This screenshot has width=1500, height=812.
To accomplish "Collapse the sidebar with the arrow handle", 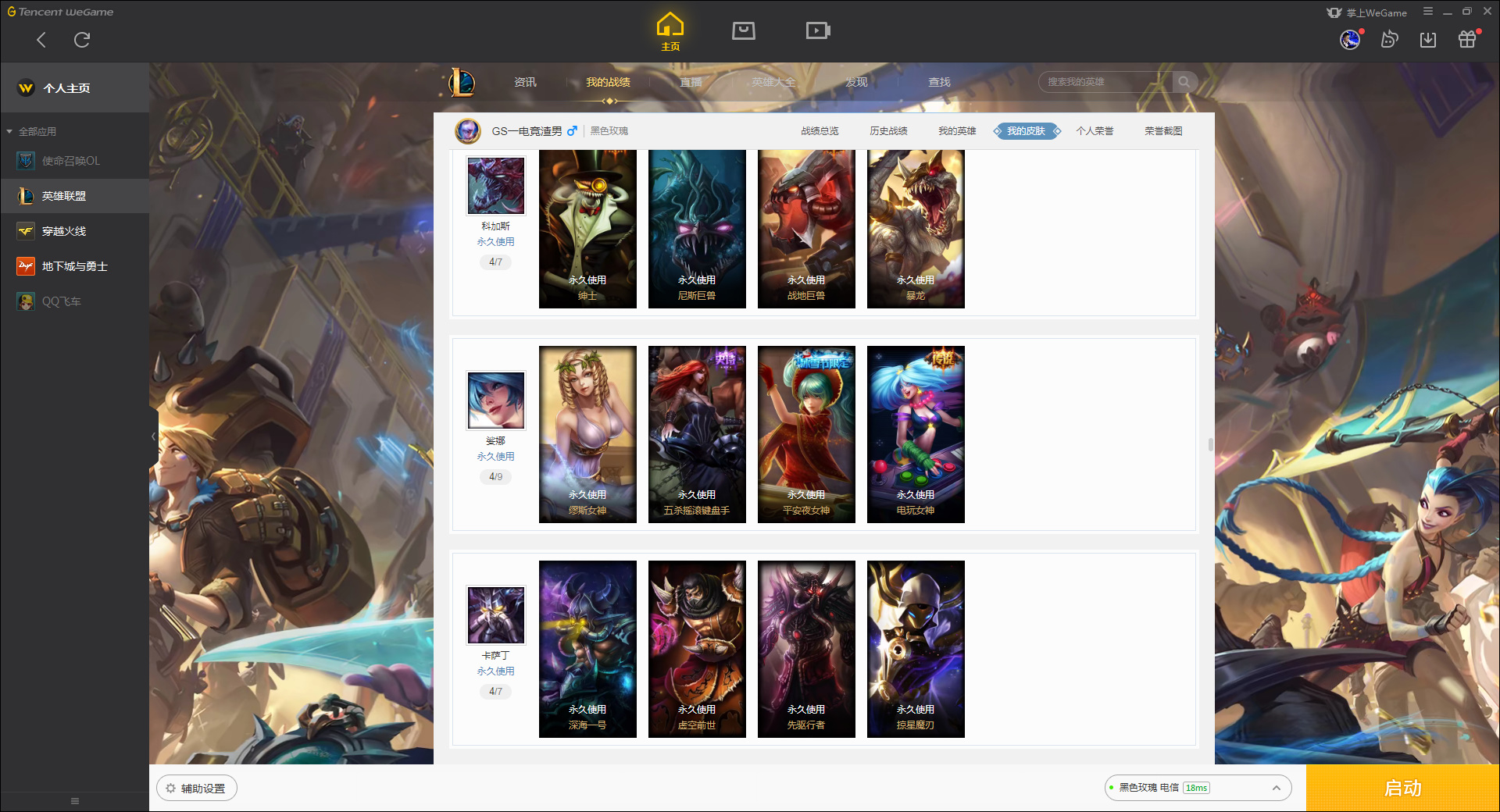I will click(153, 436).
